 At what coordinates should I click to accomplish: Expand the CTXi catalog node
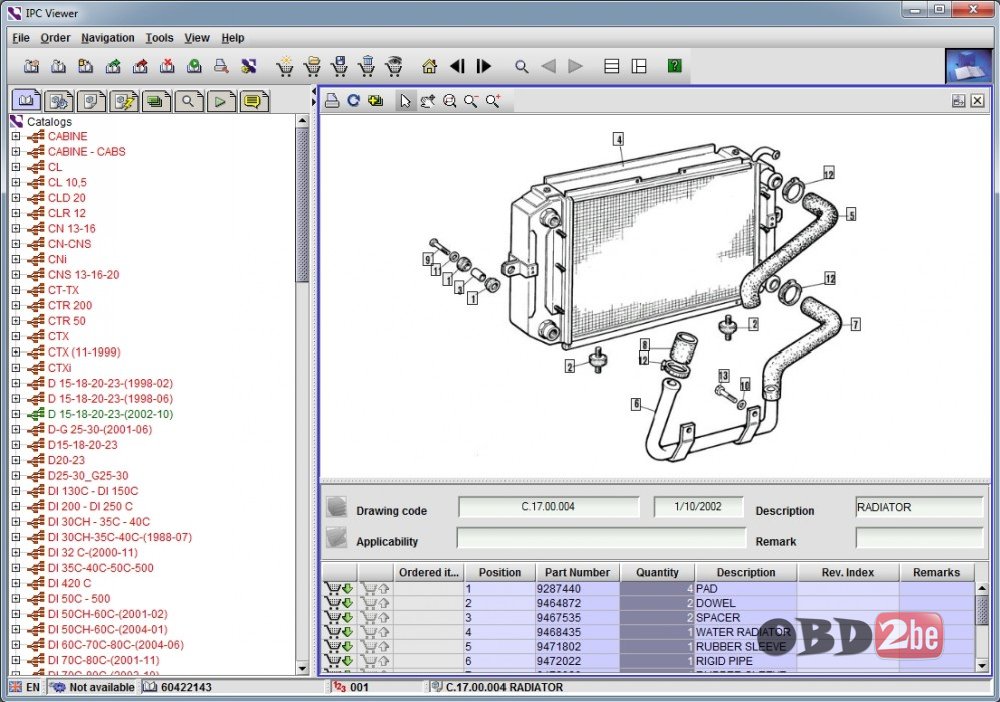coord(16,367)
